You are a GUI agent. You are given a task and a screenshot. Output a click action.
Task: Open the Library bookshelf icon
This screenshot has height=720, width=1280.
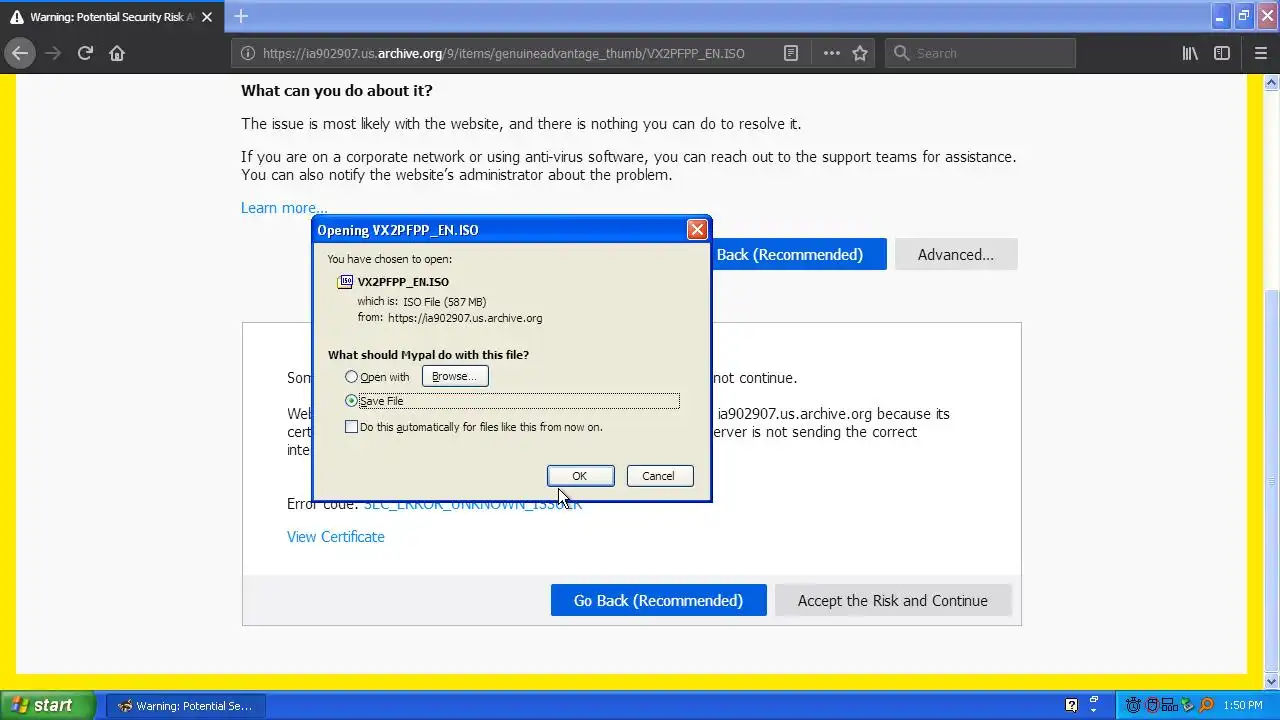click(1190, 53)
